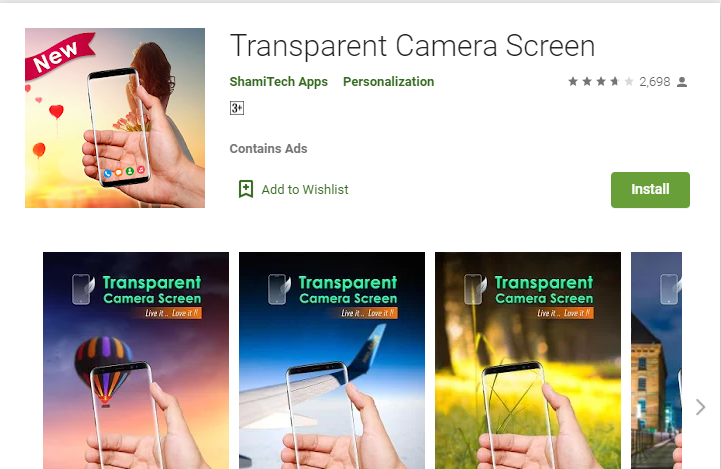Open the yellow grass field screenshot
This screenshot has width=721, height=469.
[527, 360]
